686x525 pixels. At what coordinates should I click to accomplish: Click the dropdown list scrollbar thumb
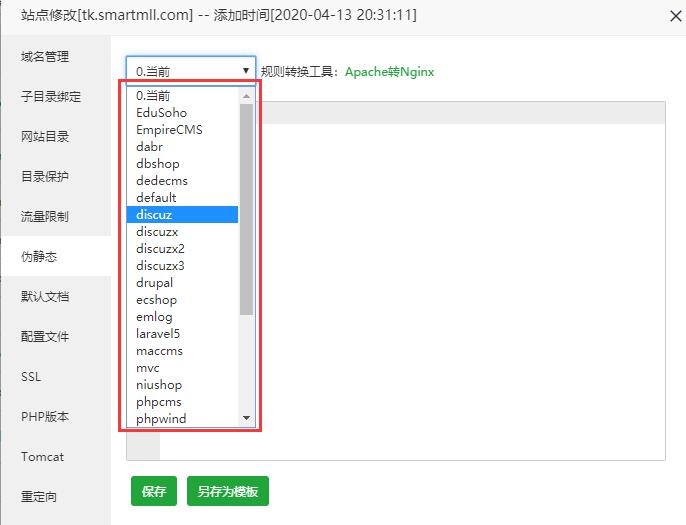(x=246, y=208)
